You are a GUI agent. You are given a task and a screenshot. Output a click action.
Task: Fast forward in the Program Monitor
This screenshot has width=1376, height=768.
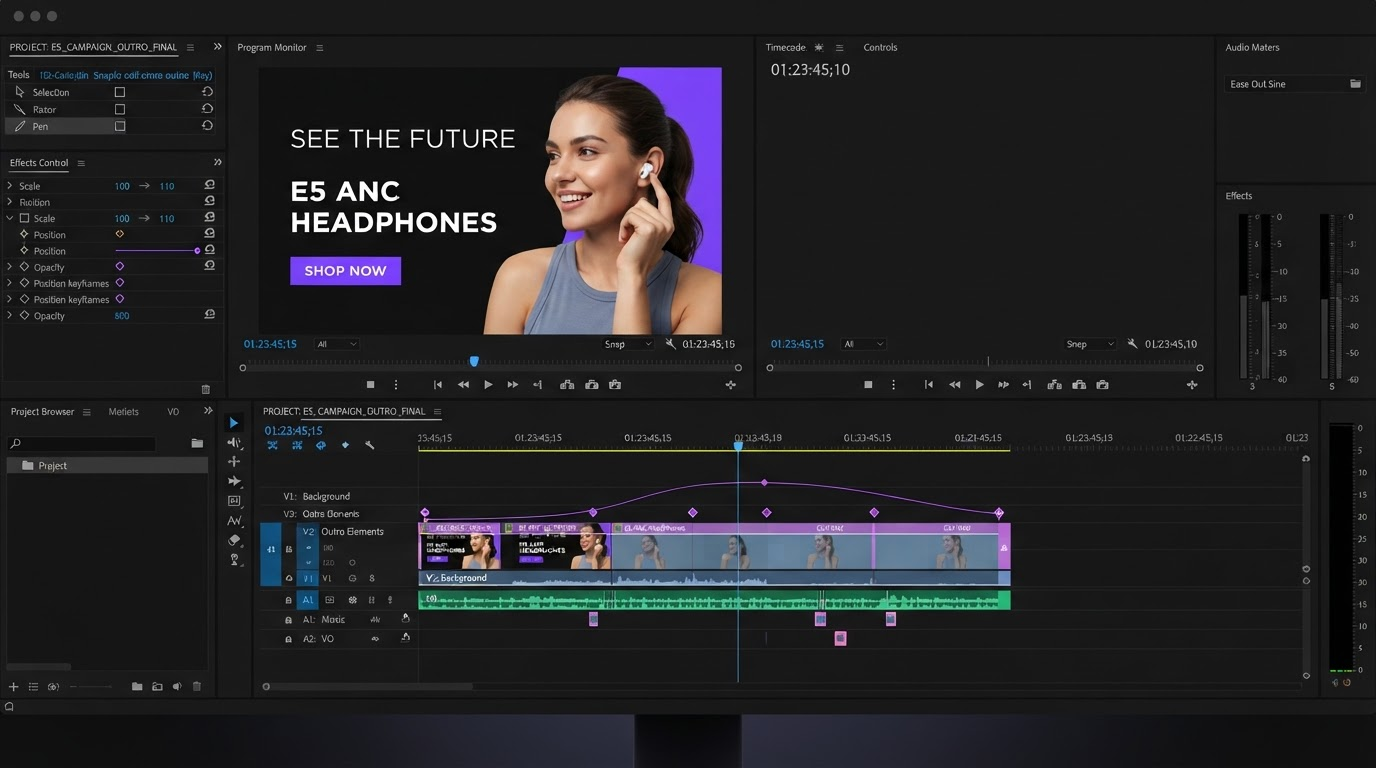click(513, 384)
